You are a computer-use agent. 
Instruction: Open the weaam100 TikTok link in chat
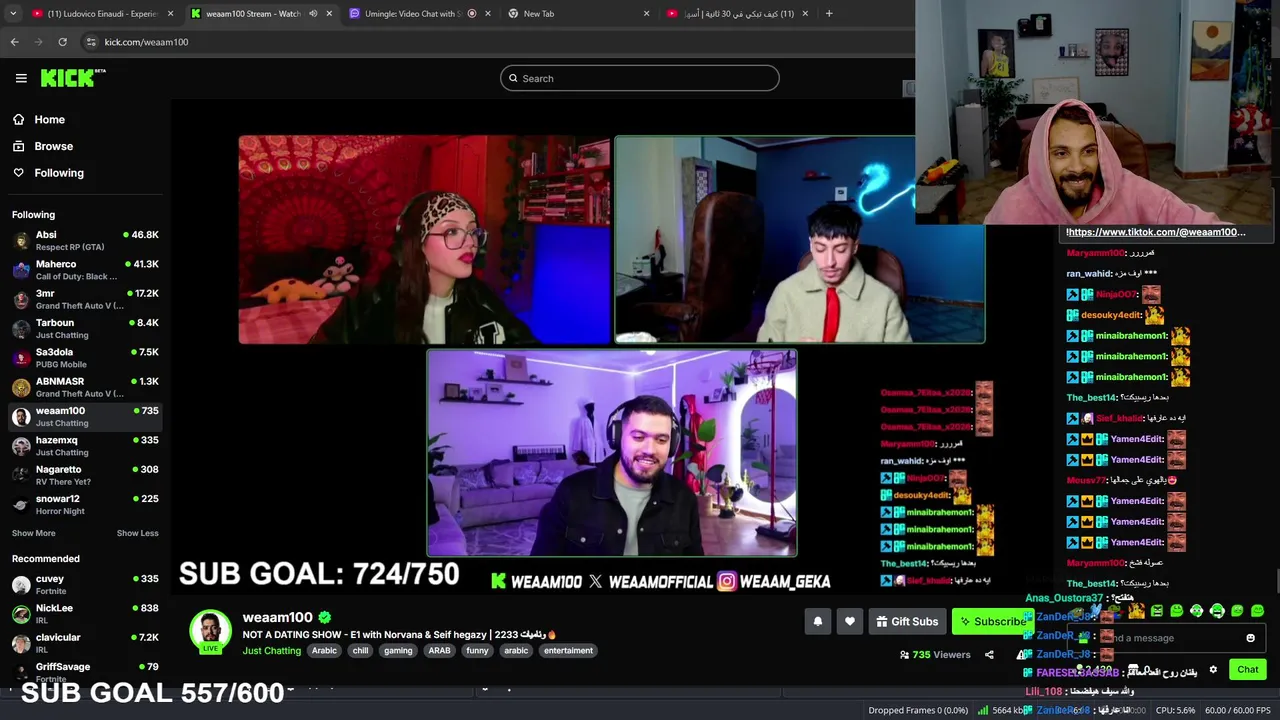click(1156, 232)
